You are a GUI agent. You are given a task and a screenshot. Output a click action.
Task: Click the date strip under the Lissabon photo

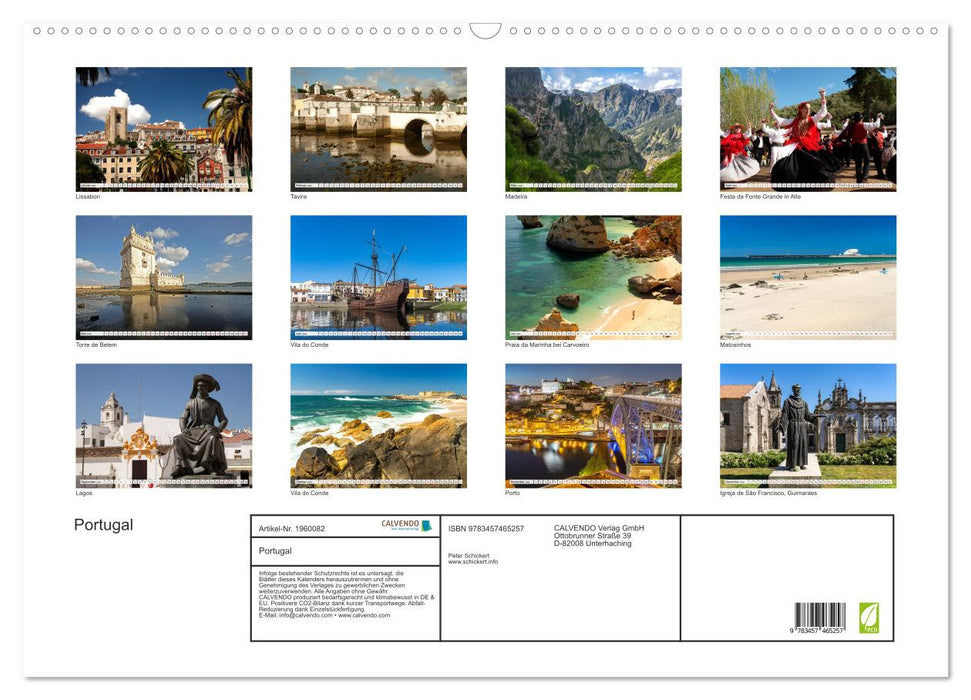(164, 184)
